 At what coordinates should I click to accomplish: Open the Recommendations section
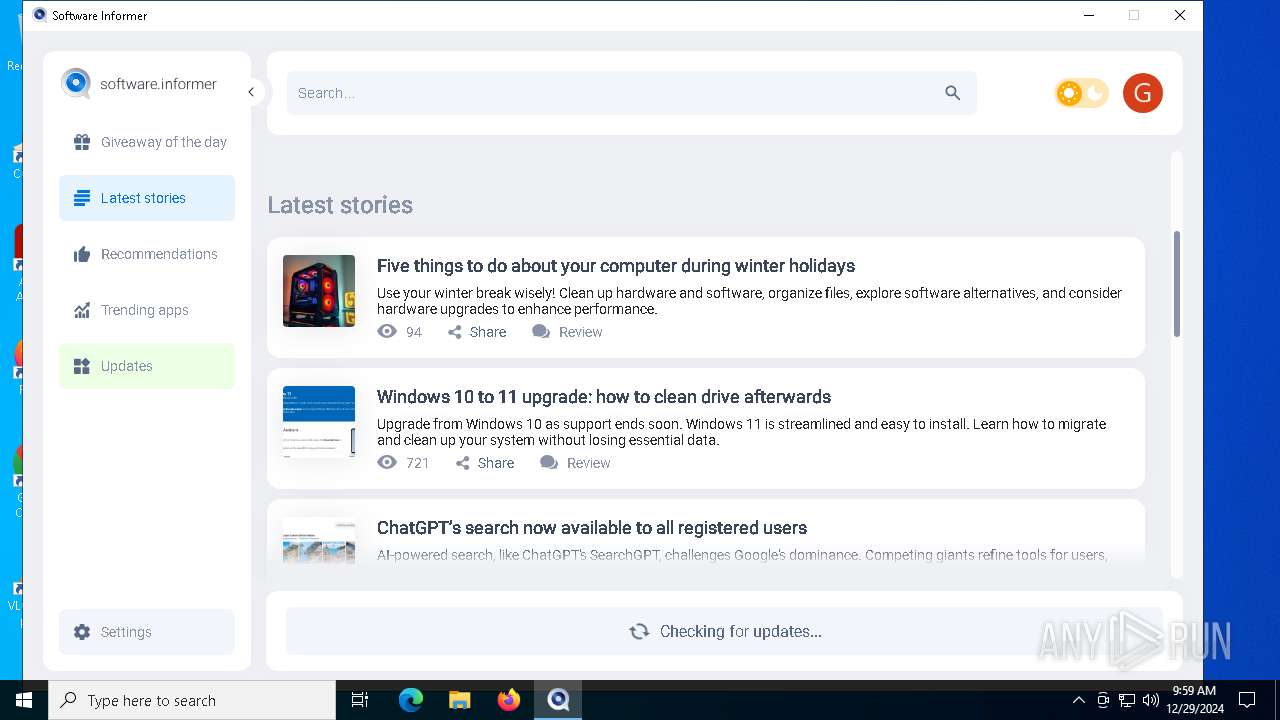[147, 254]
